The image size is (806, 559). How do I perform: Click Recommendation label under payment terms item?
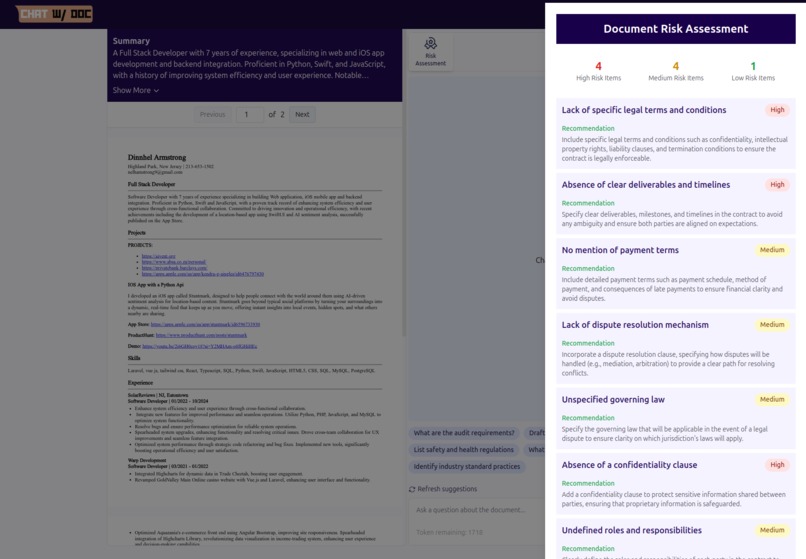pyautogui.click(x=588, y=268)
